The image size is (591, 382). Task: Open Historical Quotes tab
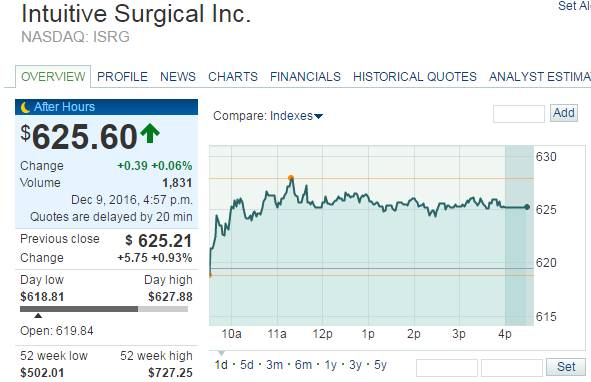click(415, 77)
